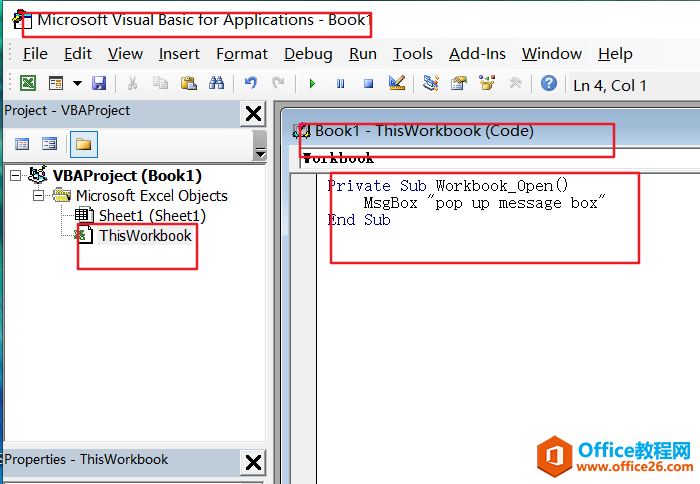The height and width of the screenshot is (484, 700).
Task: Select VBAProject (Book1) in project tree
Action: [127, 175]
